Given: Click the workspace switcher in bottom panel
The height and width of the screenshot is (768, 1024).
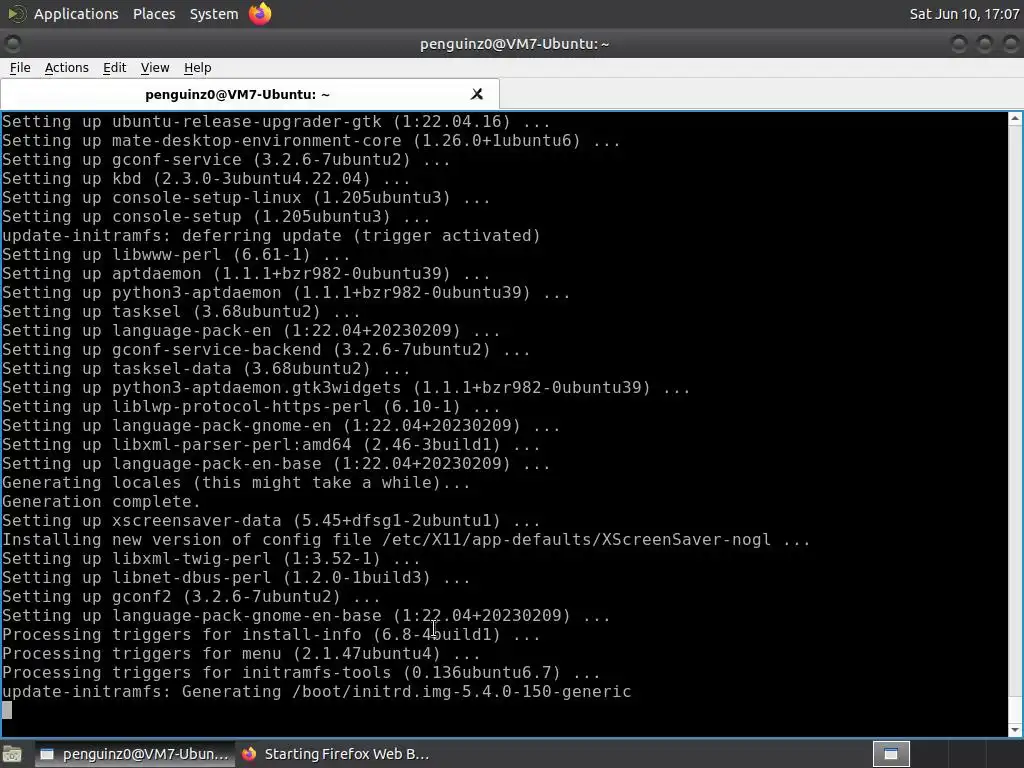Looking at the screenshot, I should coord(891,754).
